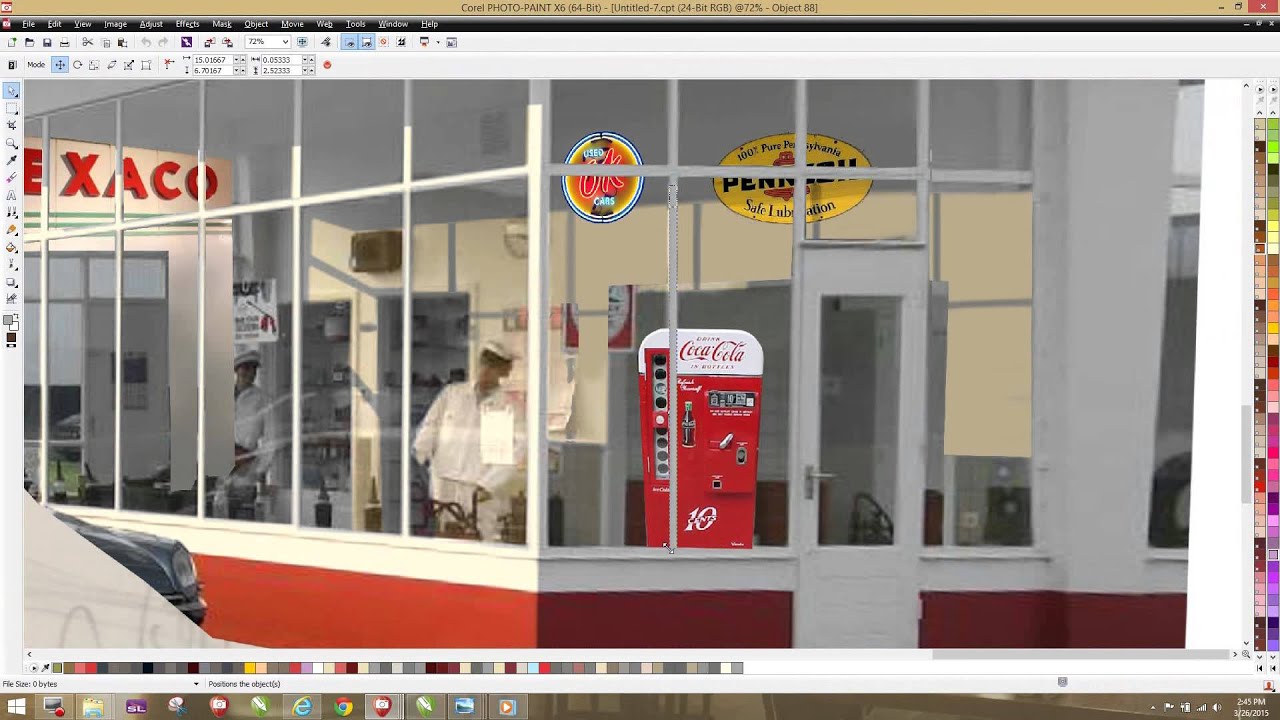Open File Explorer from taskbar

93,707
